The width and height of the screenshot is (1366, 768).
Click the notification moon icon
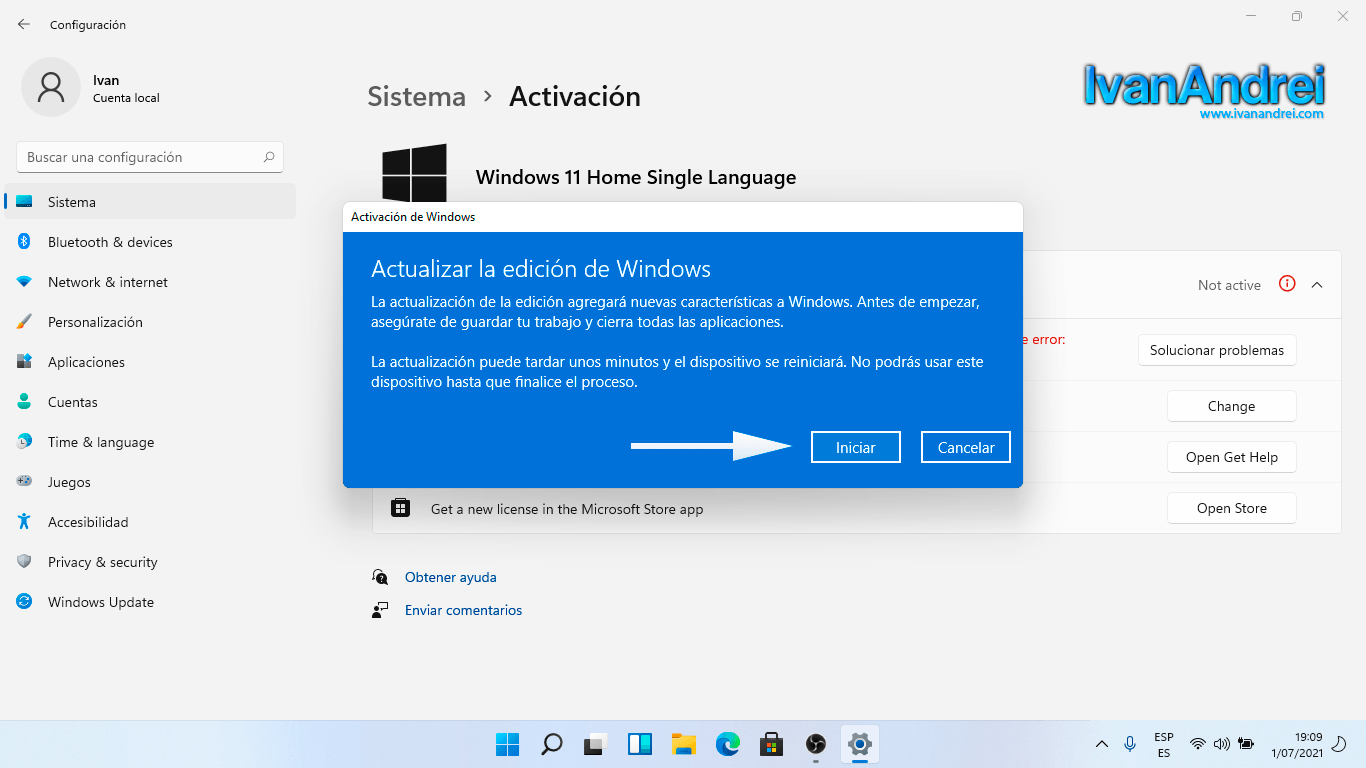tap(1339, 744)
